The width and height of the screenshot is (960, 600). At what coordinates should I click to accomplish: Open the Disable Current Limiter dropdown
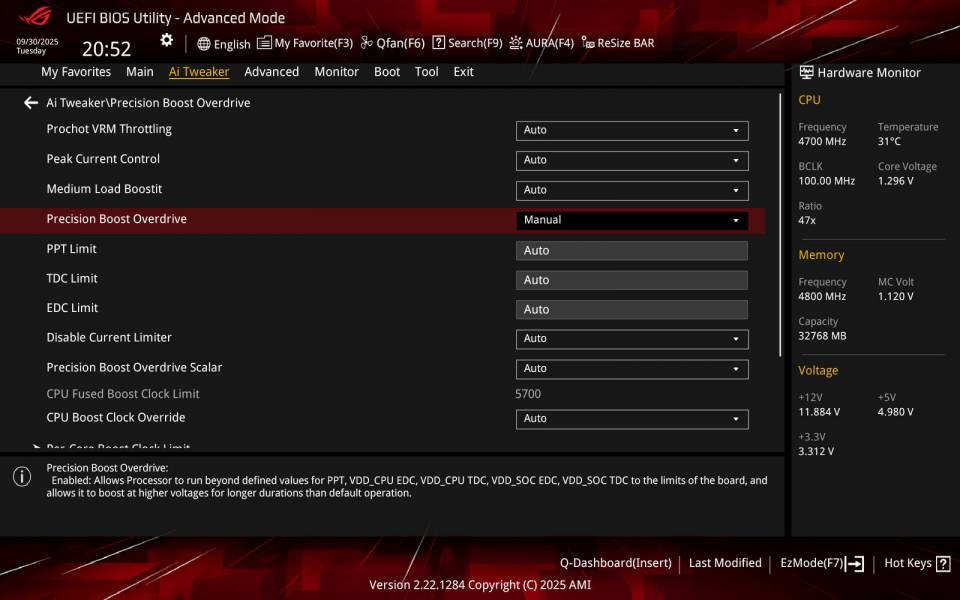632,339
